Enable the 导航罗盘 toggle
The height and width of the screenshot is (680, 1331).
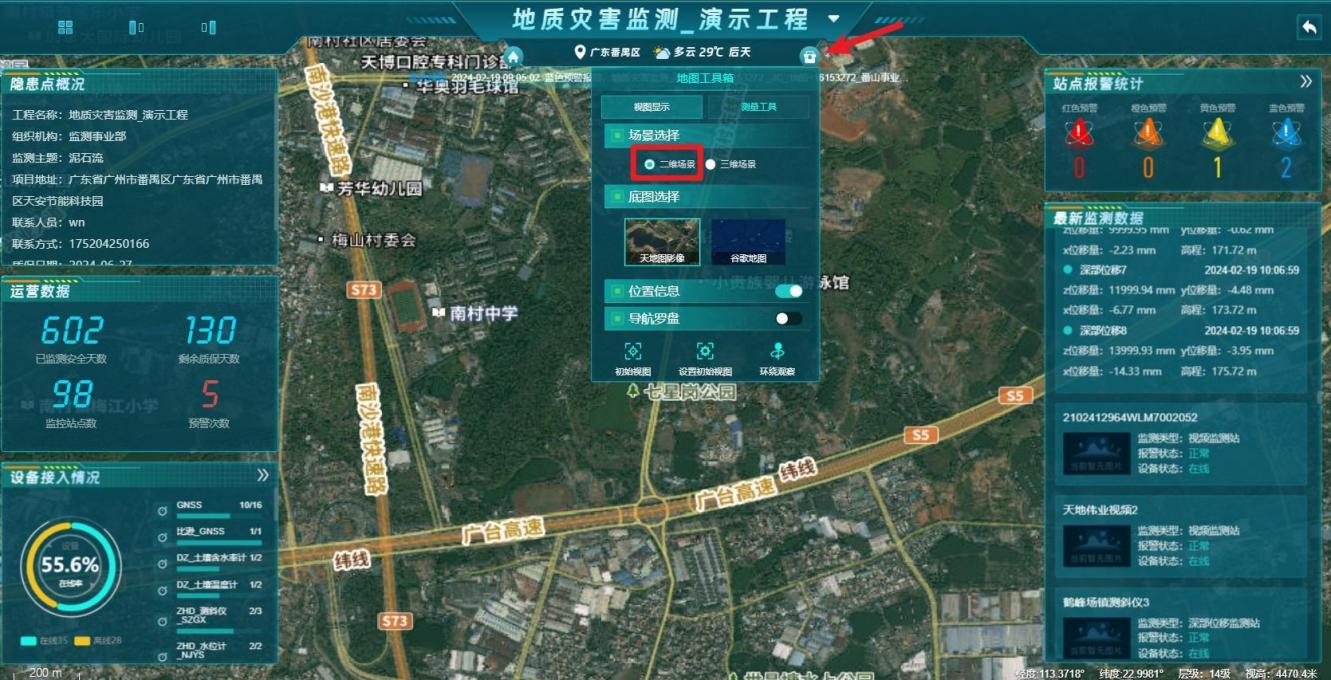point(788,319)
